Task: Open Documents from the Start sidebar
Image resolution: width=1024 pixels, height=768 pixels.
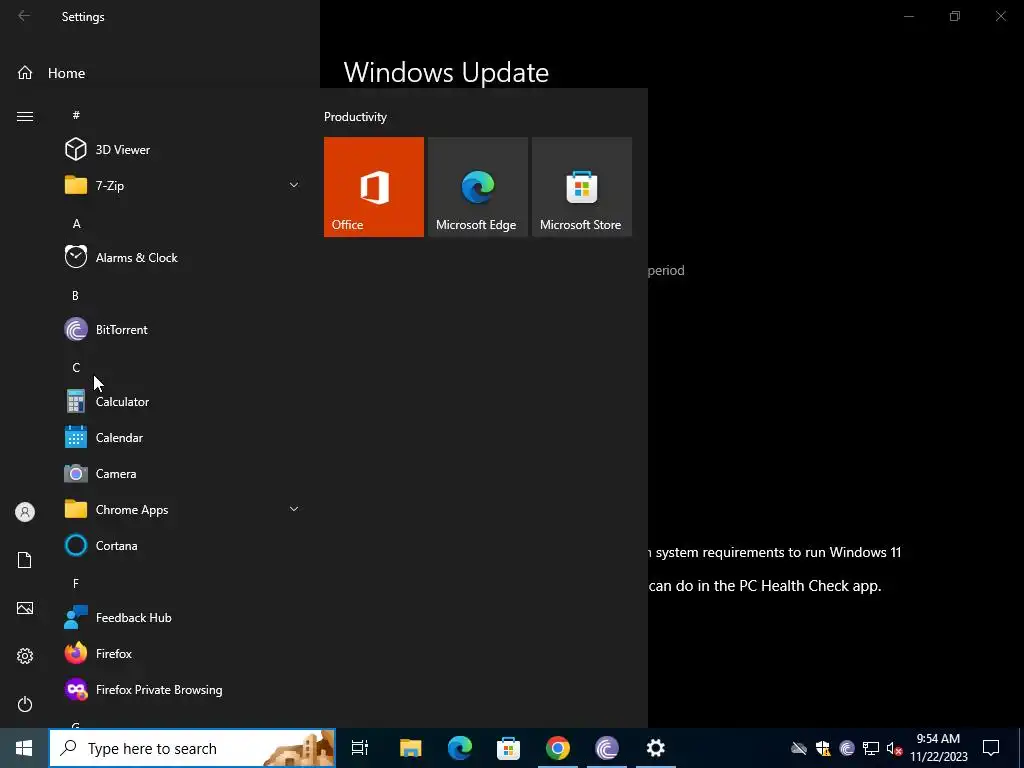Action: [x=25, y=560]
